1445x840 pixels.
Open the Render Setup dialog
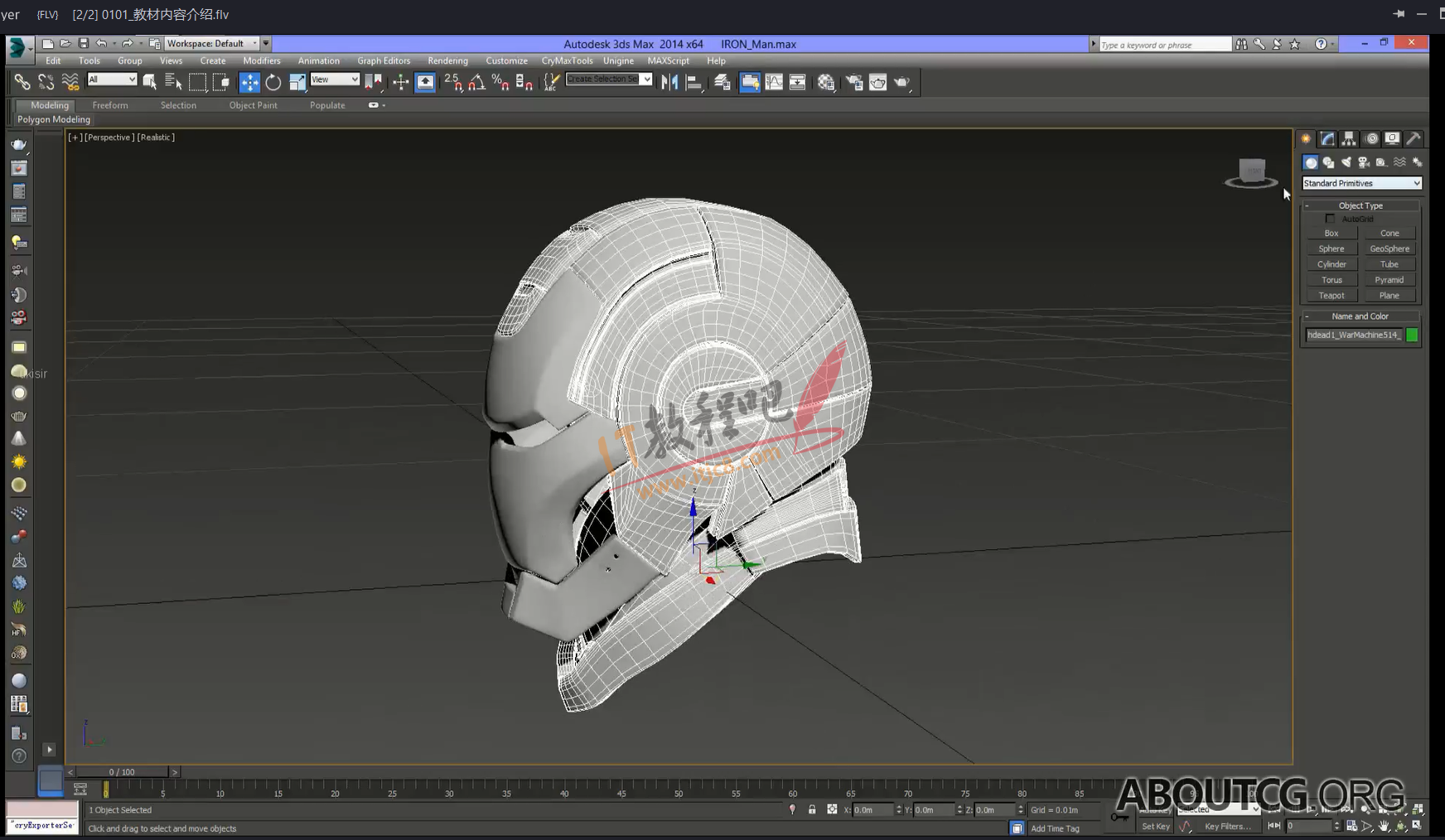tap(854, 82)
